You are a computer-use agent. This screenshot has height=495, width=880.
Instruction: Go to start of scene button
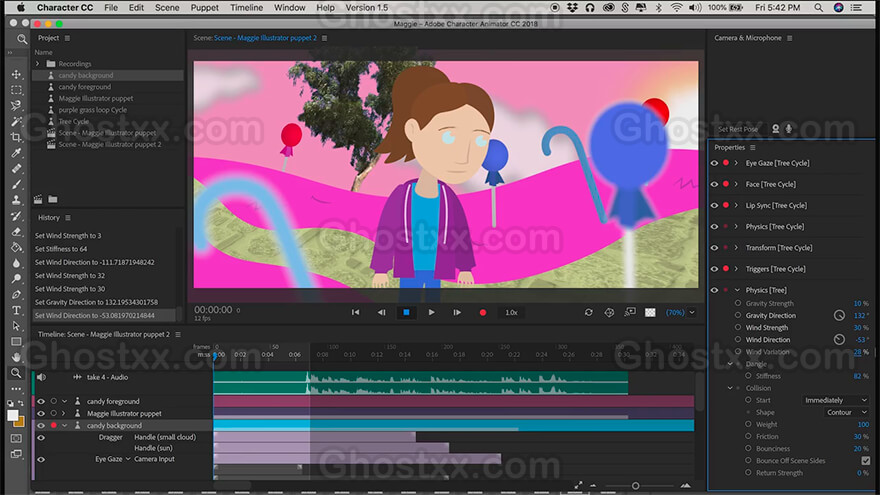[x=355, y=312]
